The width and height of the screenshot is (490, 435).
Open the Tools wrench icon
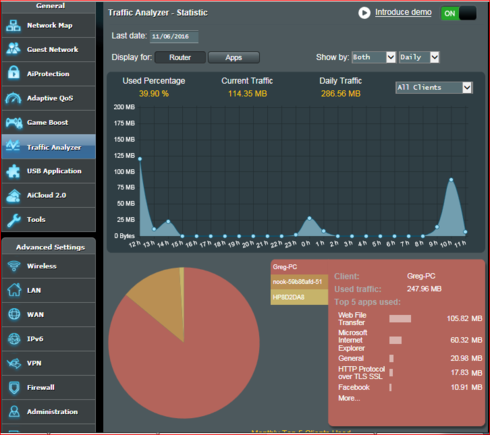coord(13,220)
